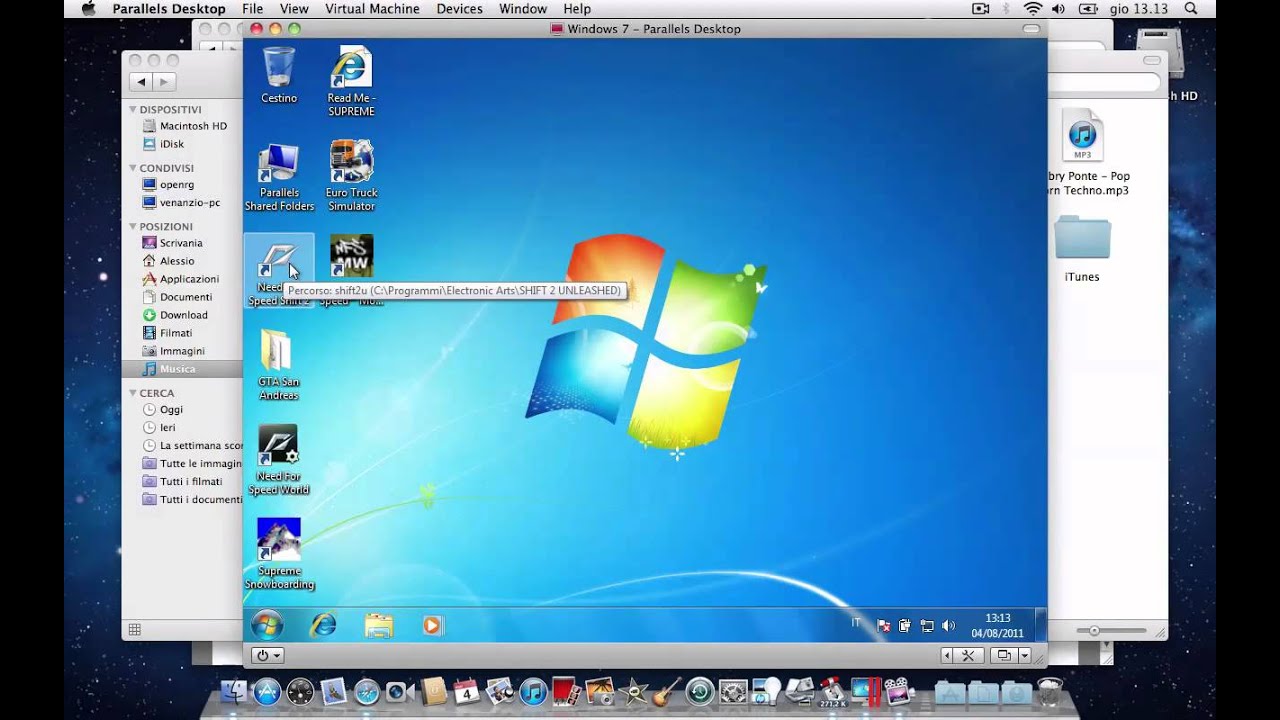The image size is (1280, 720).
Task: Select the iTunes folder in Finder window
Action: coord(1082,249)
